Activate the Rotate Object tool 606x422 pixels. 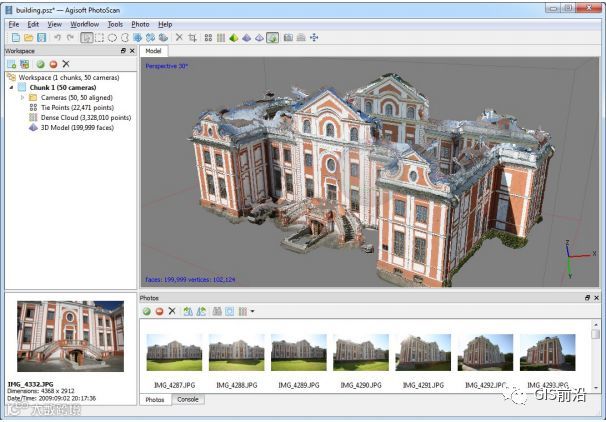pyautogui.click(x=163, y=37)
